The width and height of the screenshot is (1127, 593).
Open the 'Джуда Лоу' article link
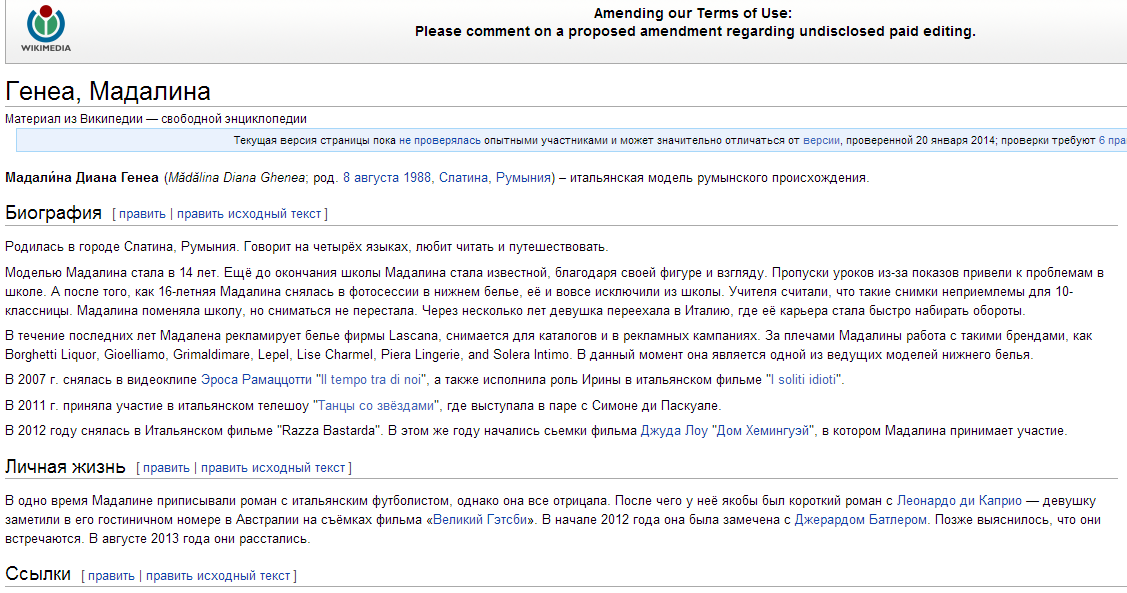click(x=674, y=432)
